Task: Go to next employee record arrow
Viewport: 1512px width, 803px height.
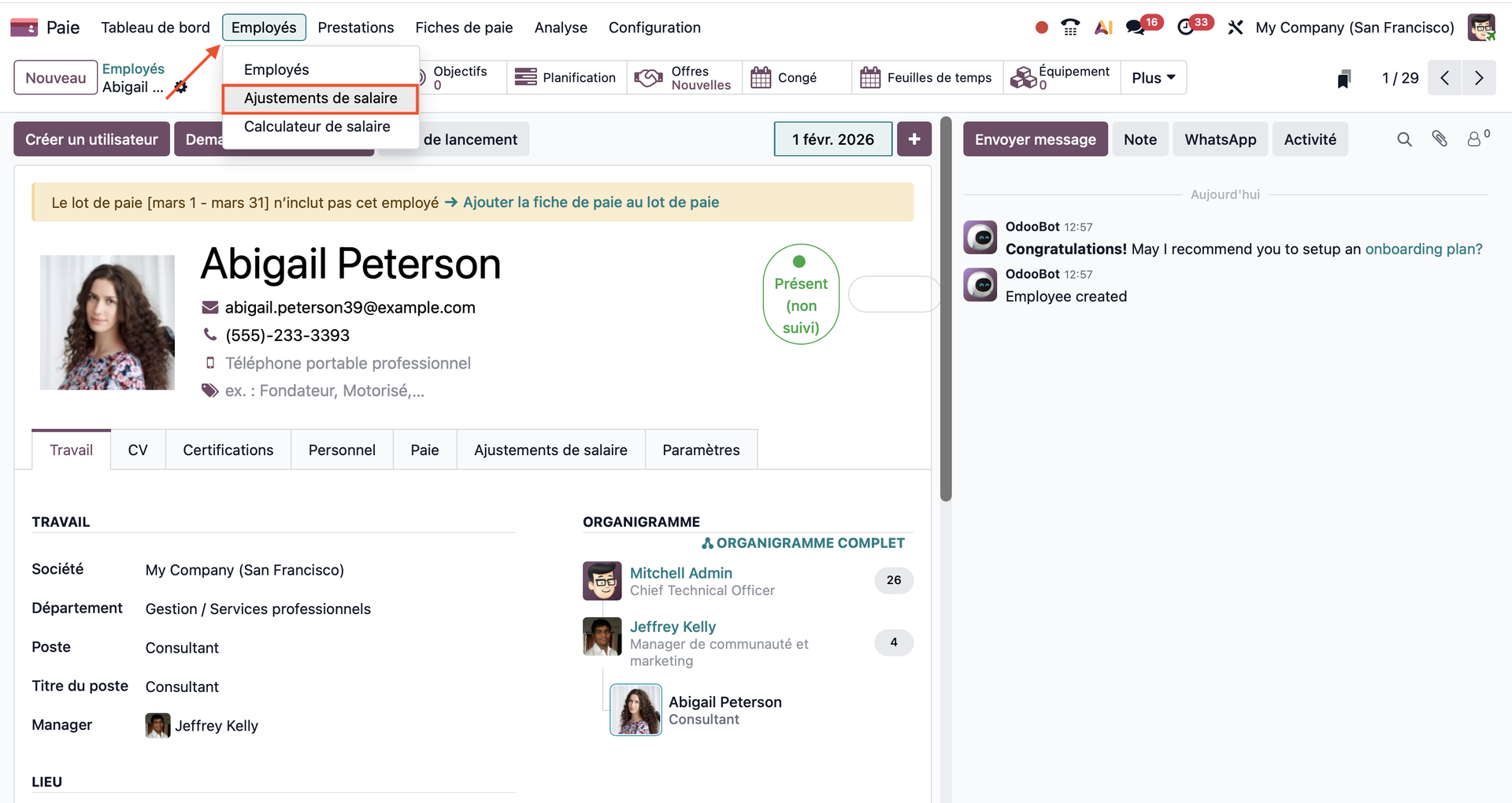Action: 1479,78
